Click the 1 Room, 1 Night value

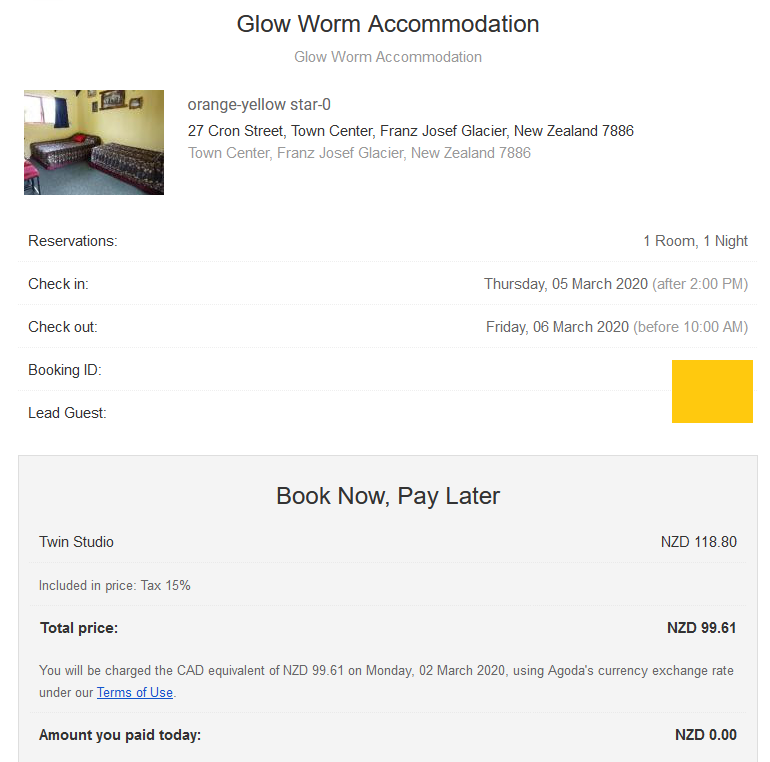(695, 241)
